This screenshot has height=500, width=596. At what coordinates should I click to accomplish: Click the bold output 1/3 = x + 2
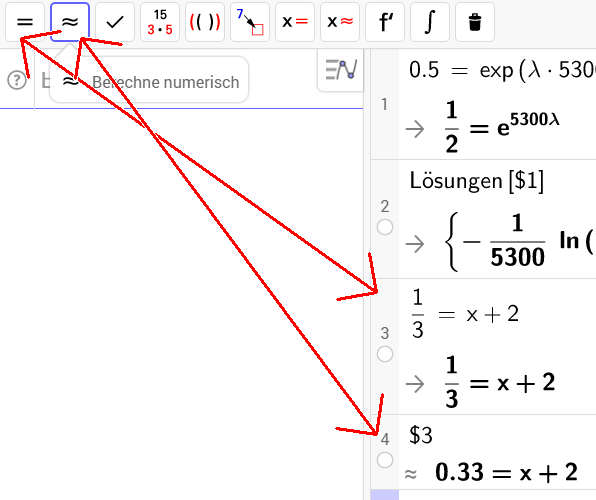(x=500, y=382)
